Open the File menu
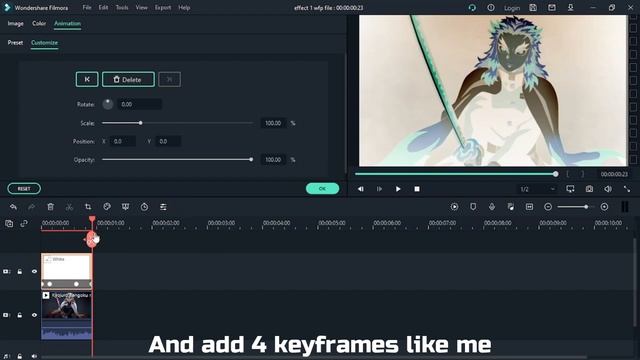The height and width of the screenshot is (360, 640). click(87, 7)
